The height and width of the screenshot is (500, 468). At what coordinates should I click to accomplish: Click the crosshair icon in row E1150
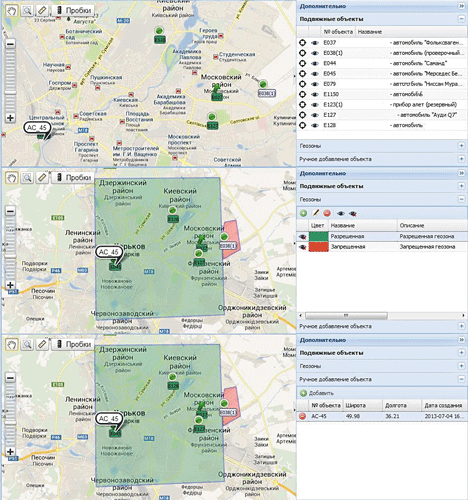coord(302,94)
